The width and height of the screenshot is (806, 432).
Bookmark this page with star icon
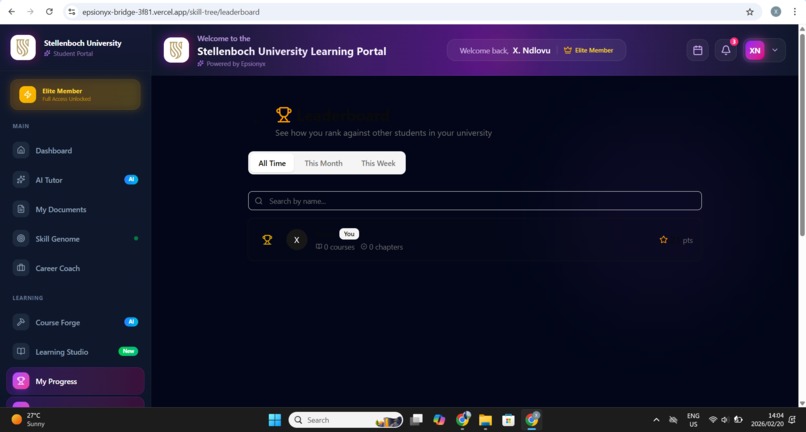749,12
